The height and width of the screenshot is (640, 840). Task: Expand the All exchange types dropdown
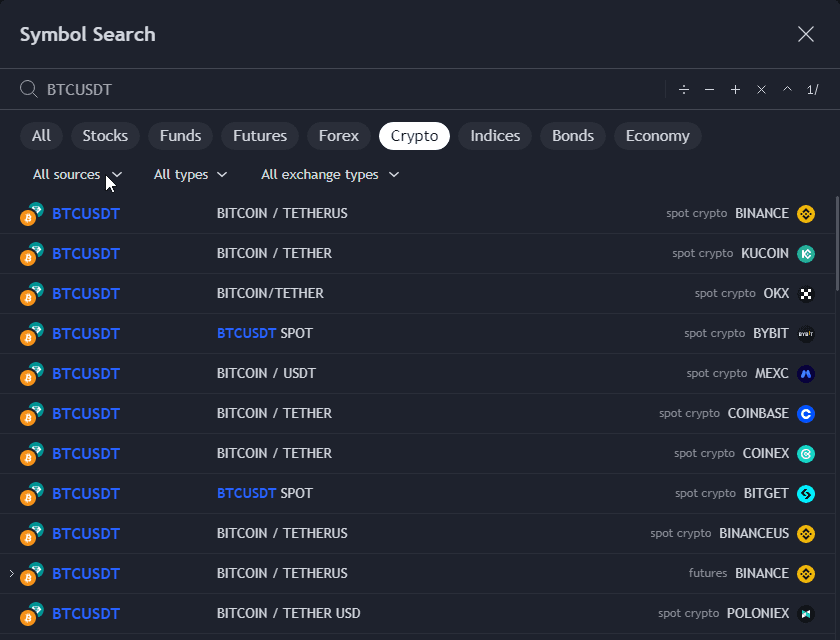tap(330, 175)
